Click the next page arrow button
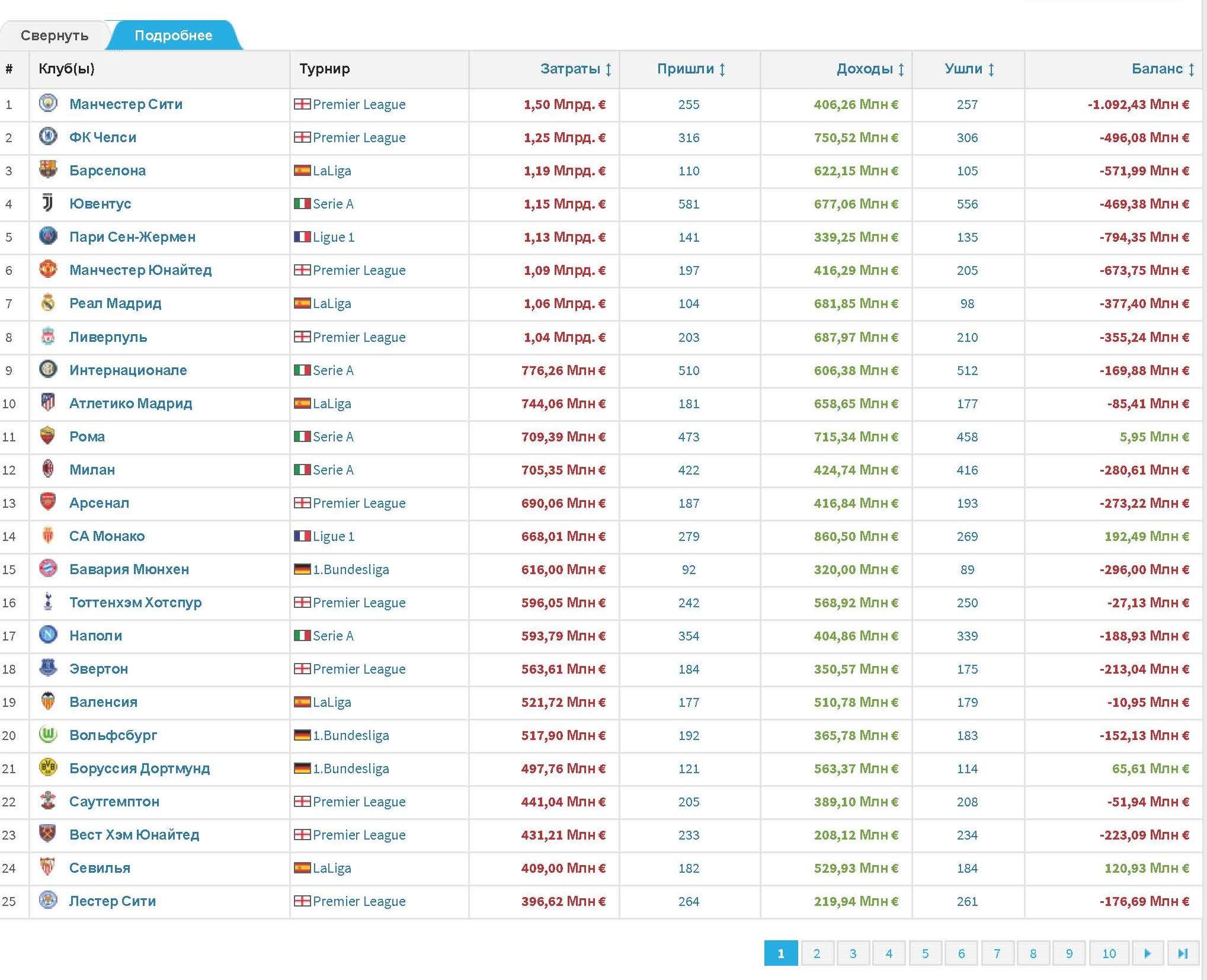This screenshot has width=1207, height=980. click(x=1147, y=953)
